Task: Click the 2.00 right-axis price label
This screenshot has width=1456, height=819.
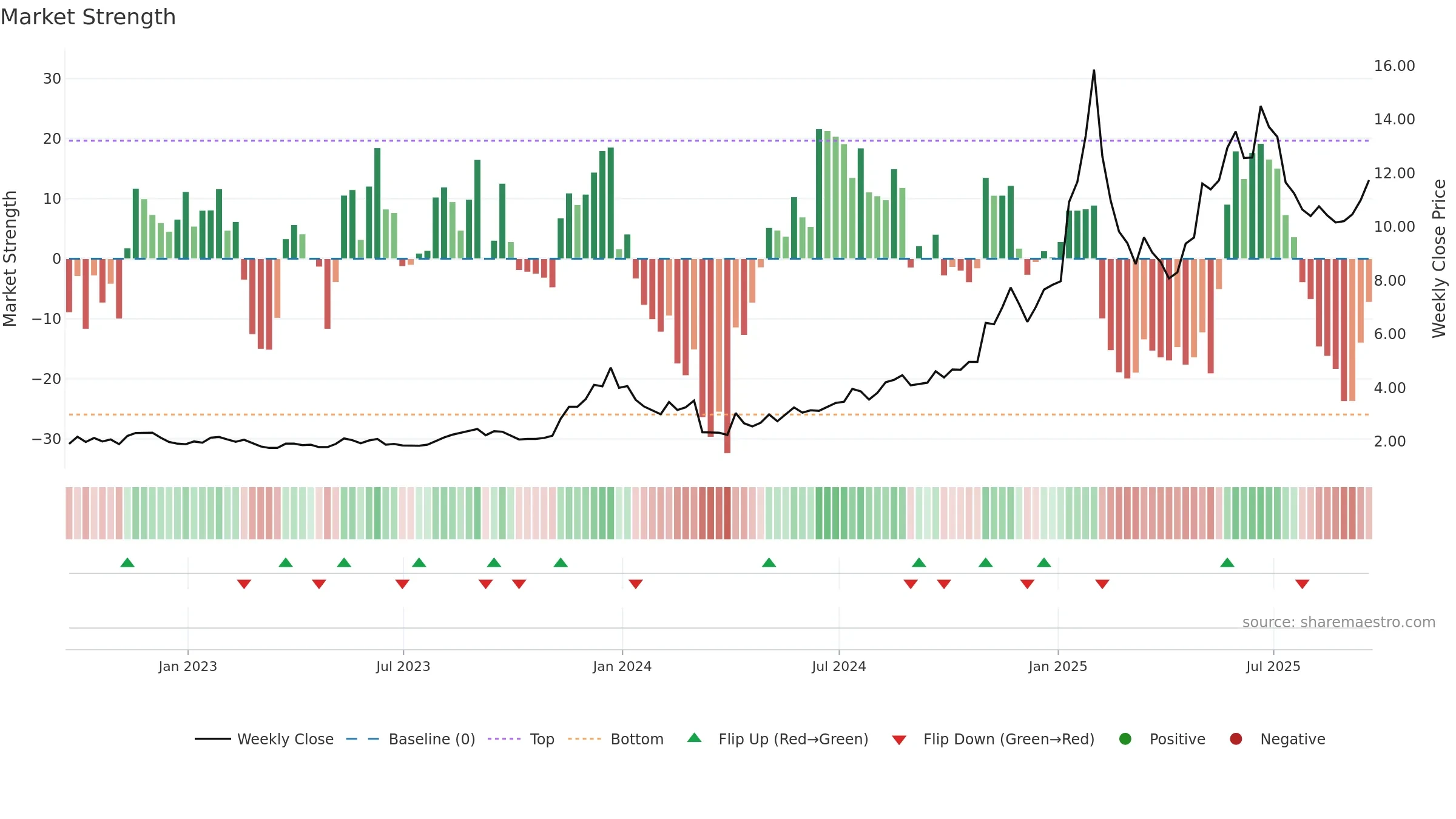Action: [1389, 442]
